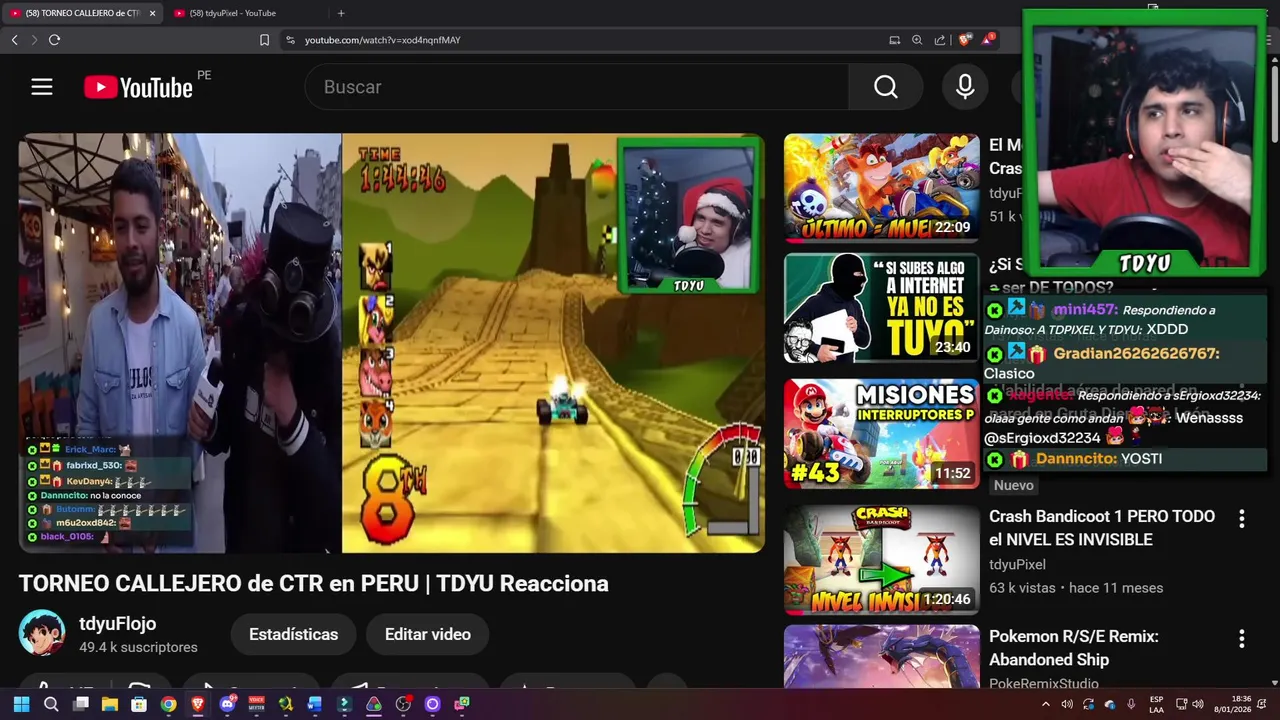Open options for Pokemon R/S/E Remix video
Image resolution: width=1280 pixels, height=720 pixels.
pos(1241,639)
